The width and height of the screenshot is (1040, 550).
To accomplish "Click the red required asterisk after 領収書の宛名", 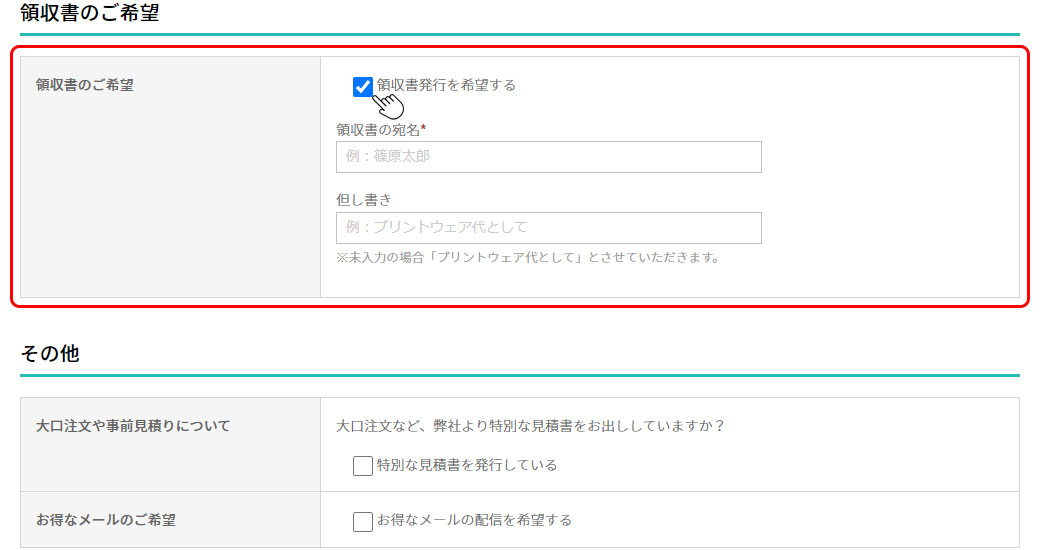I will 424,129.
